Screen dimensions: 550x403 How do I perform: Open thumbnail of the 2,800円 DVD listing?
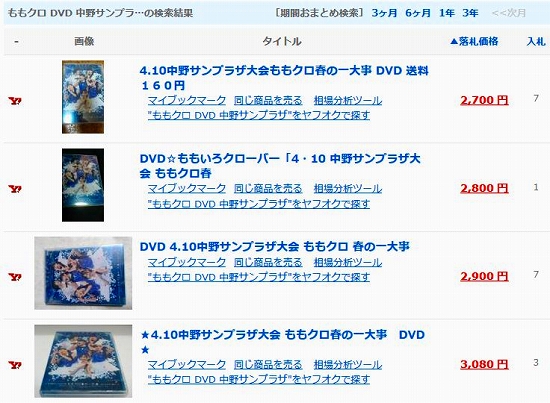tap(83, 185)
